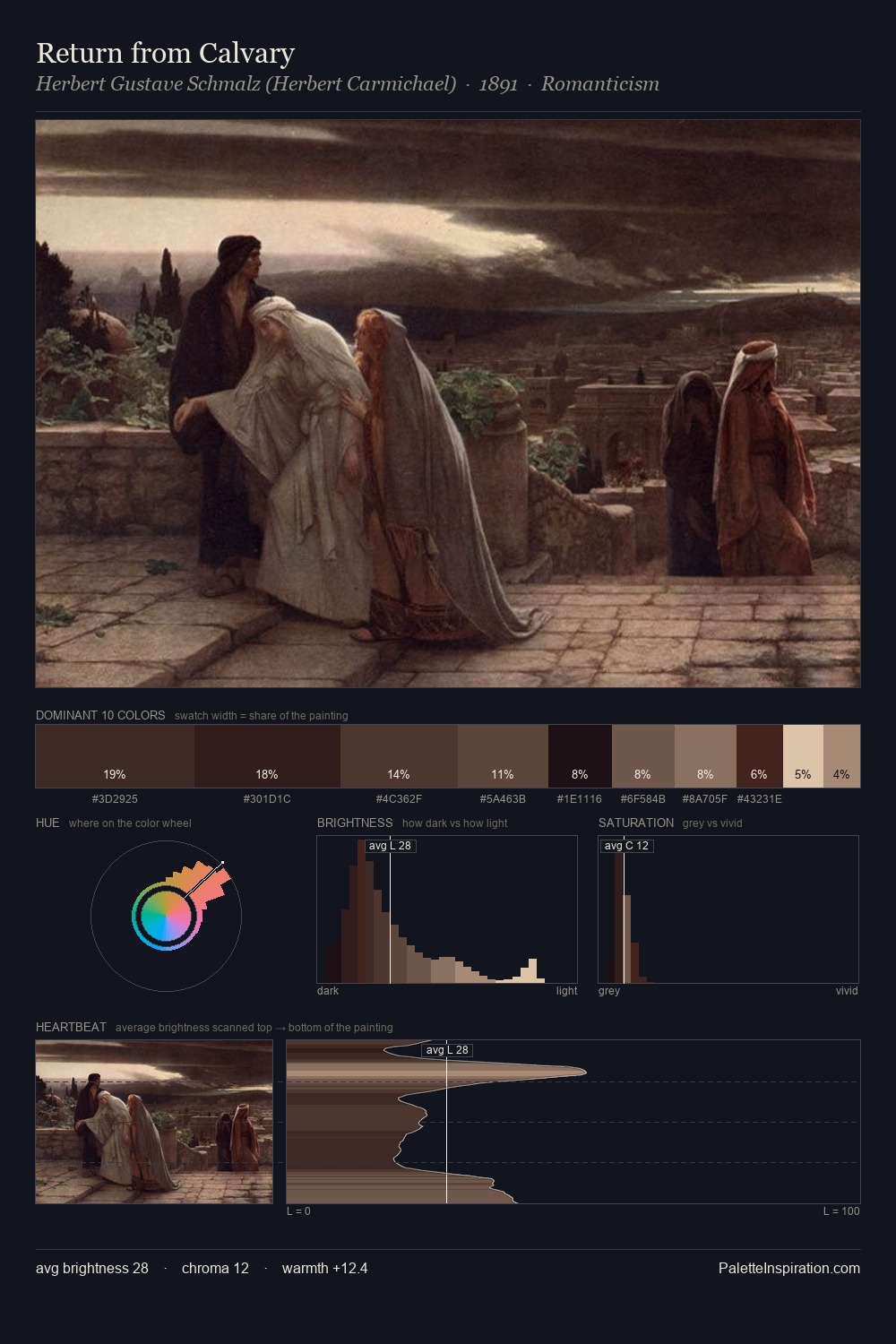Click the 'light' axis label
This screenshot has height=1344, width=896.
[567, 990]
